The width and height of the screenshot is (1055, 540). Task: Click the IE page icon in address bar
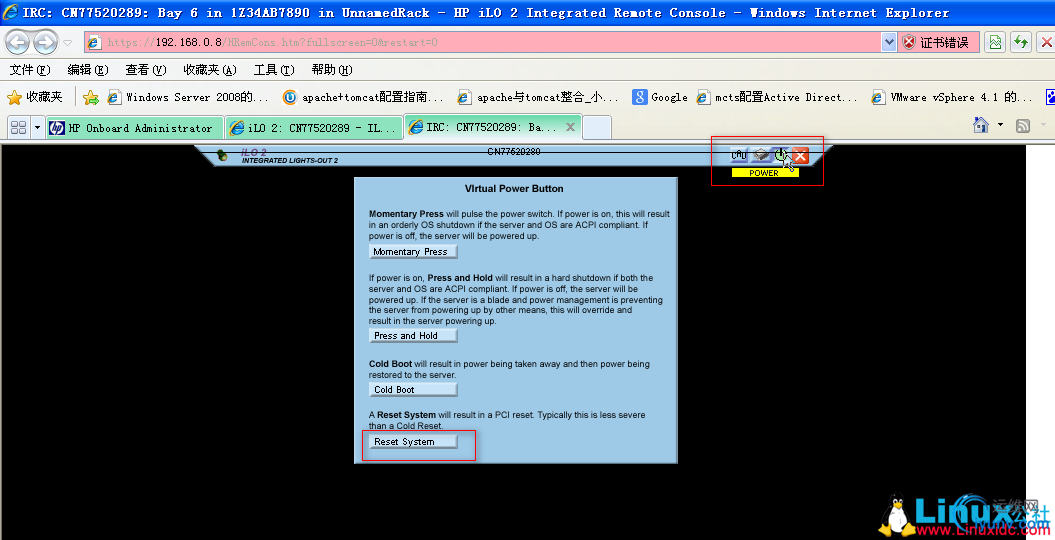point(95,42)
